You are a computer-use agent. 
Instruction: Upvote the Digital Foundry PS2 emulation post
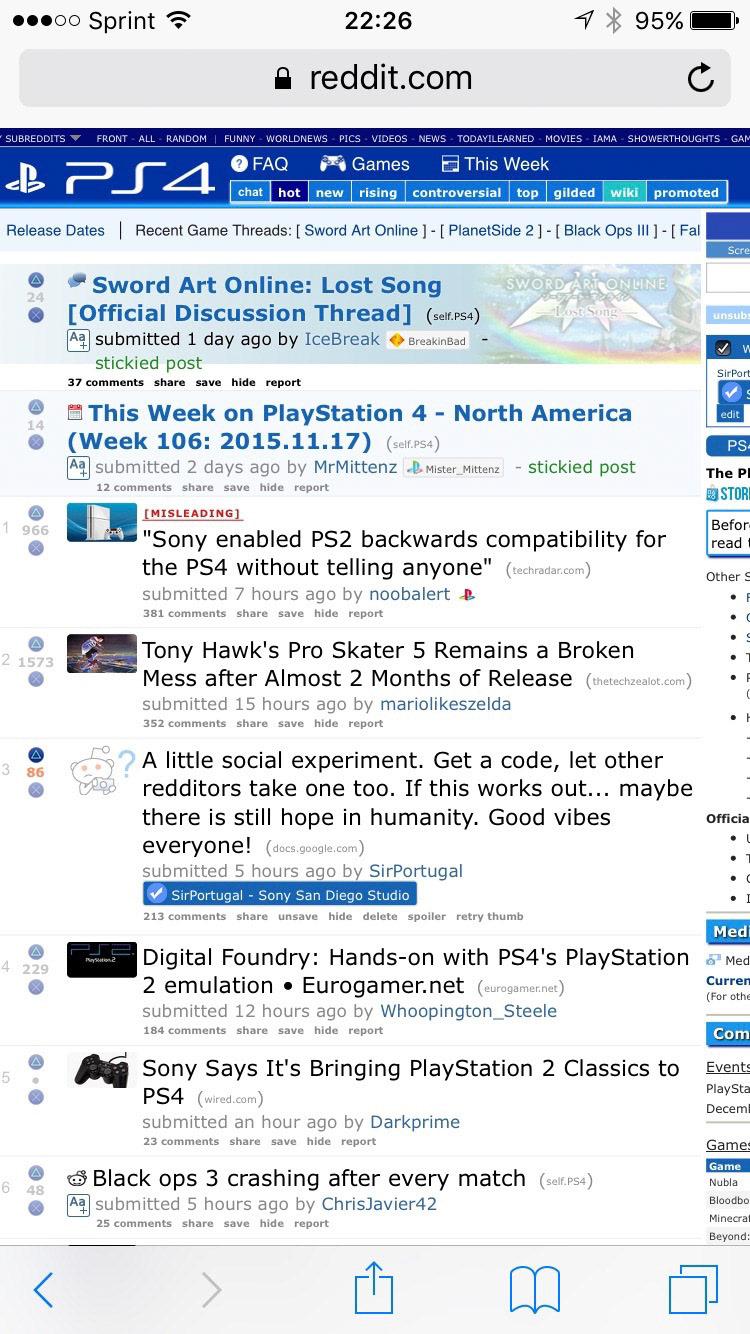[36, 951]
